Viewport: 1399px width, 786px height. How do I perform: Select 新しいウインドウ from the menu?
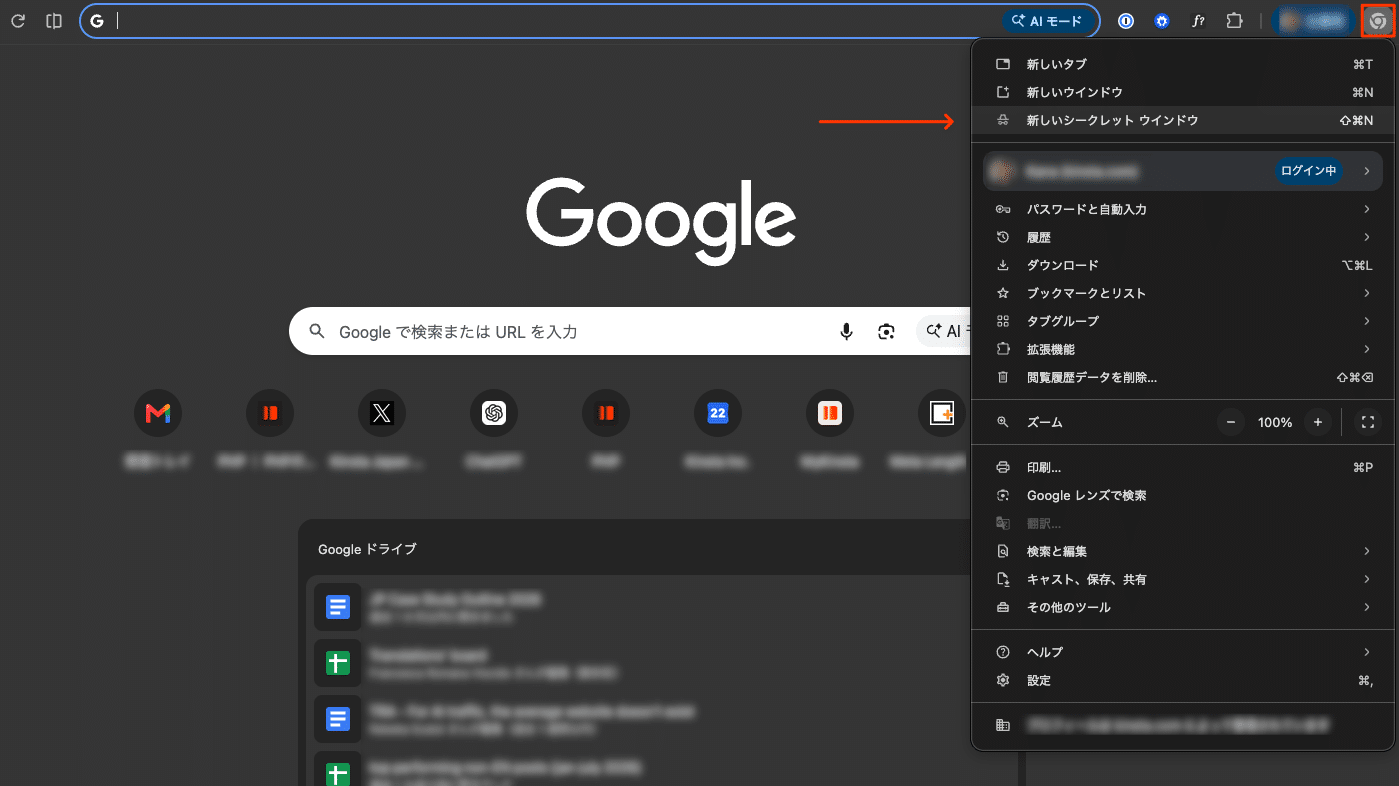1183,92
